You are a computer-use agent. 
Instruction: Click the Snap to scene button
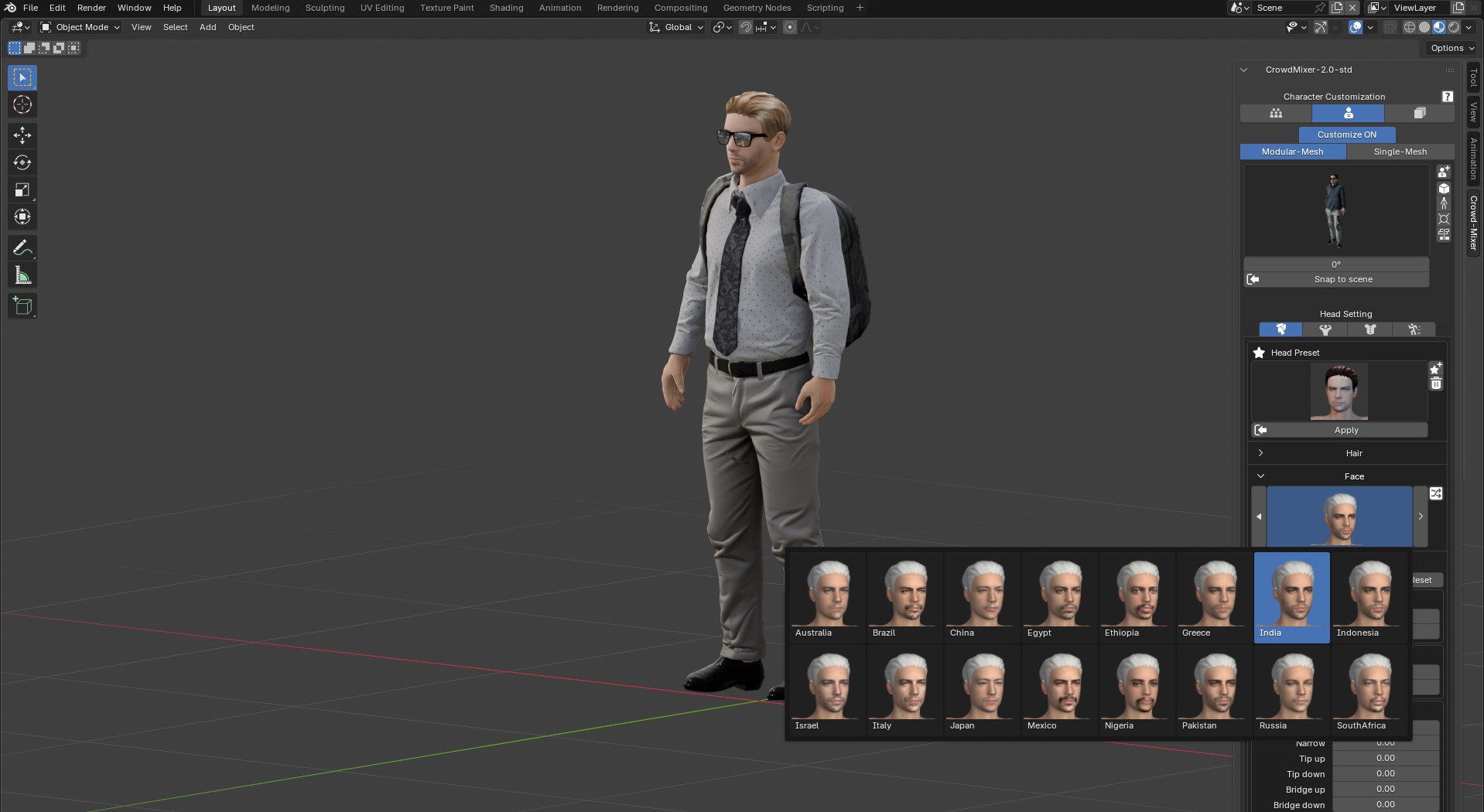1336,279
